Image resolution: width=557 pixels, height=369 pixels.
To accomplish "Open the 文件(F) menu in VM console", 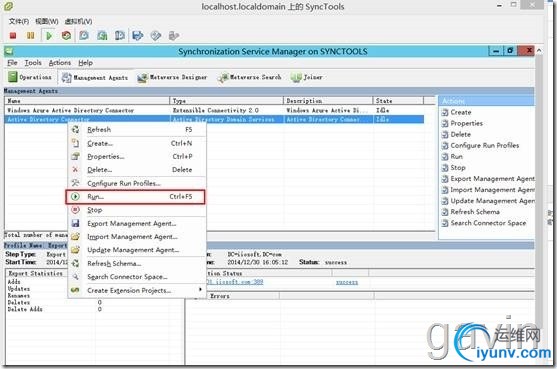I will point(19,21).
